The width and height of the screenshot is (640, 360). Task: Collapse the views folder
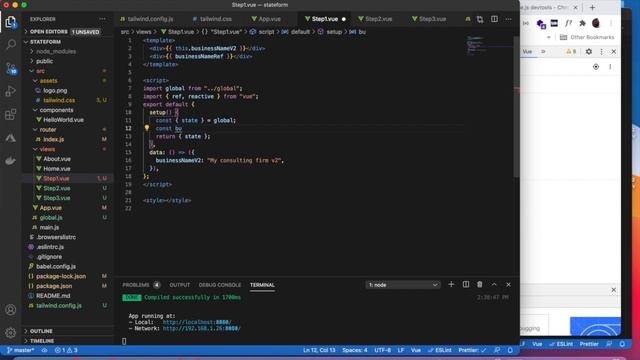click(47, 149)
